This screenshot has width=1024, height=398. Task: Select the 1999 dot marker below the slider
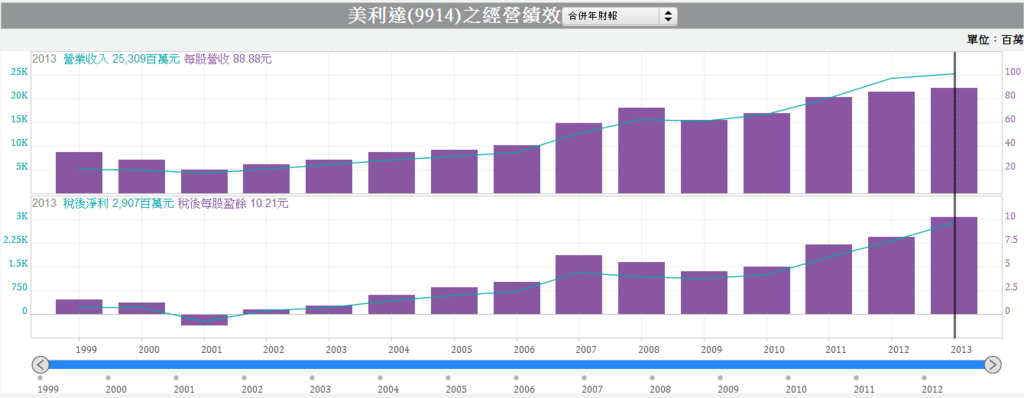tap(40, 378)
